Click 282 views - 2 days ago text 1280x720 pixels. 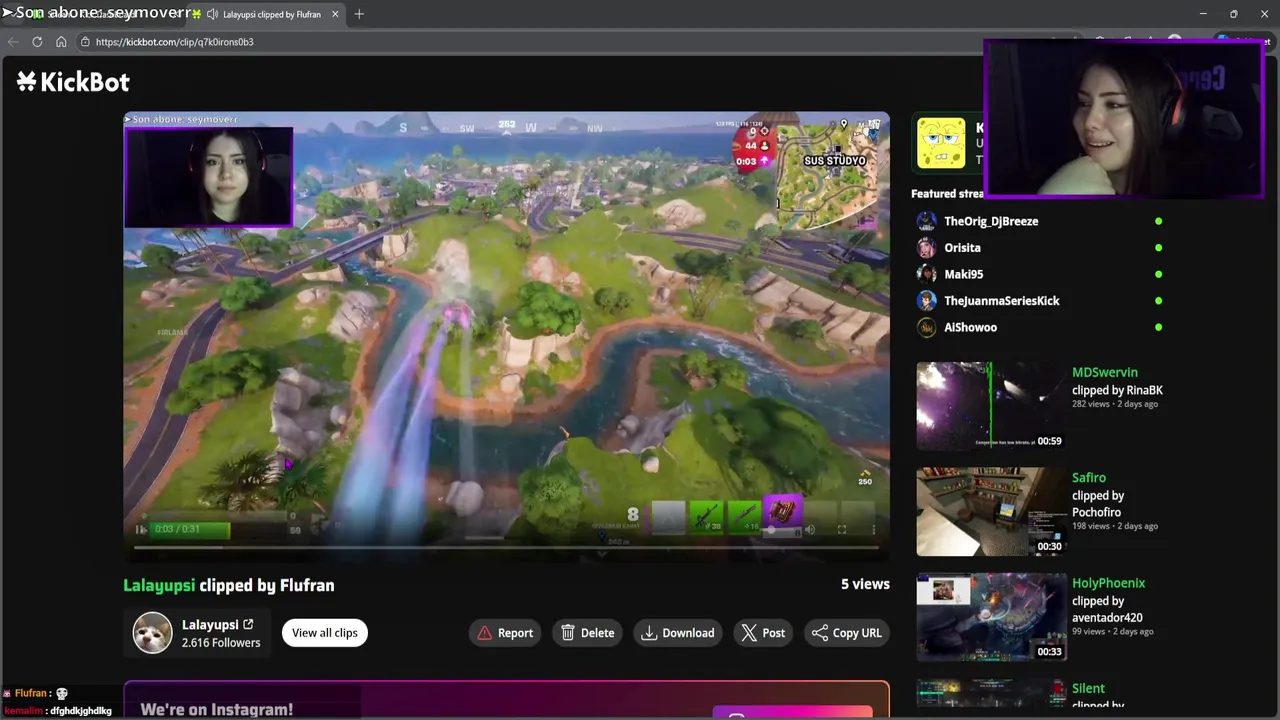point(1115,404)
